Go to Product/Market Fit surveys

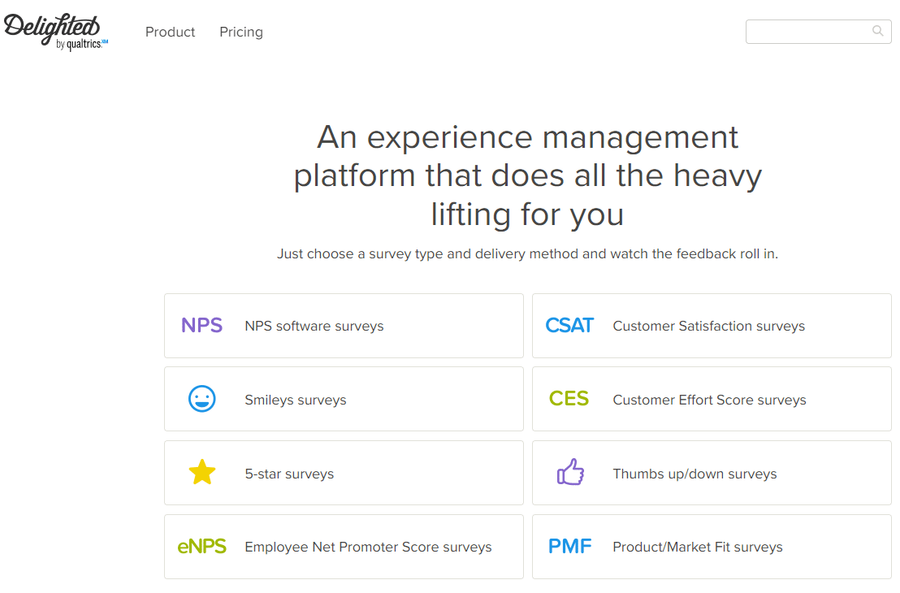712,547
